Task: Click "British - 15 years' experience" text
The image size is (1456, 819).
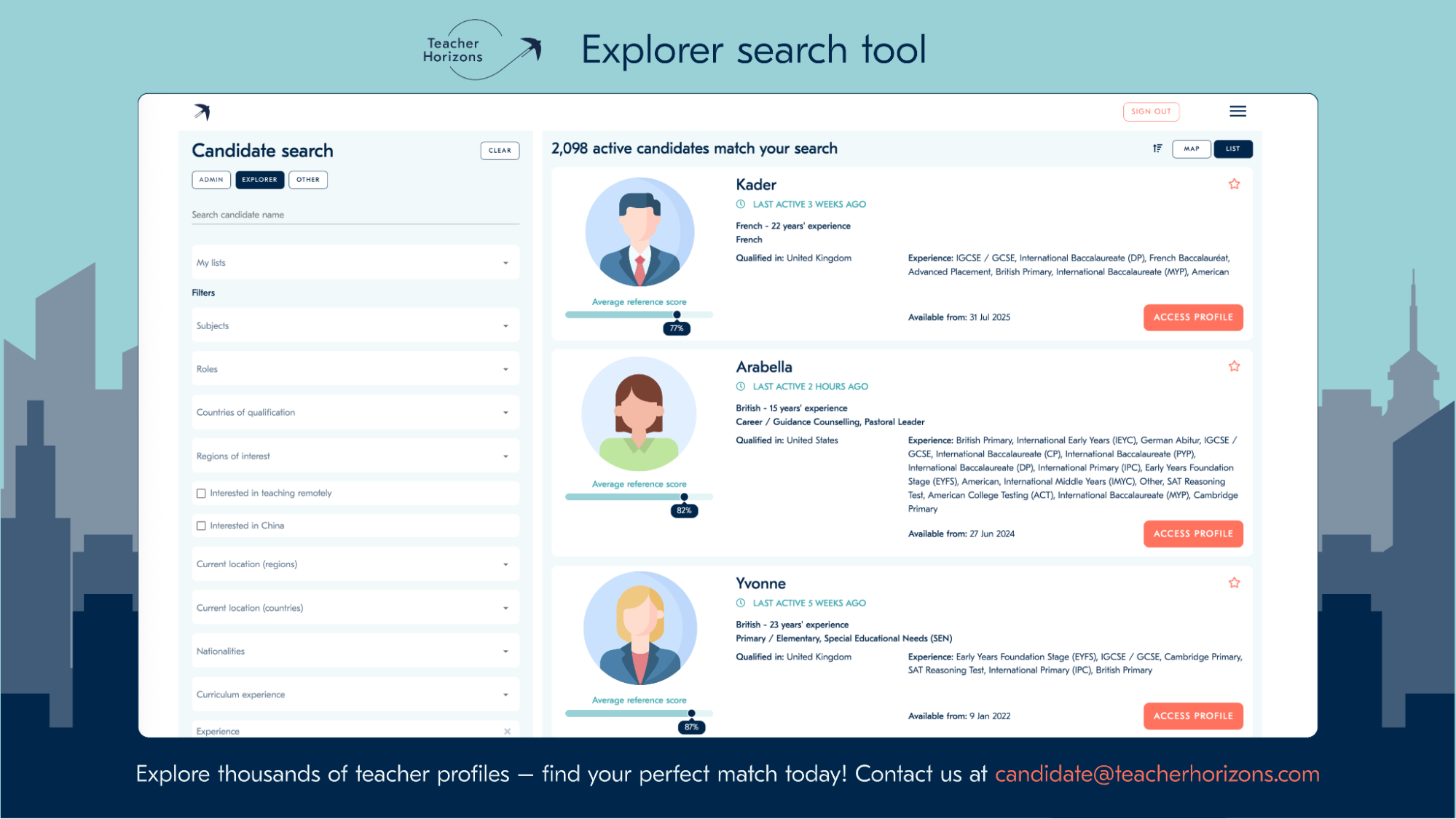Action: coord(791,408)
